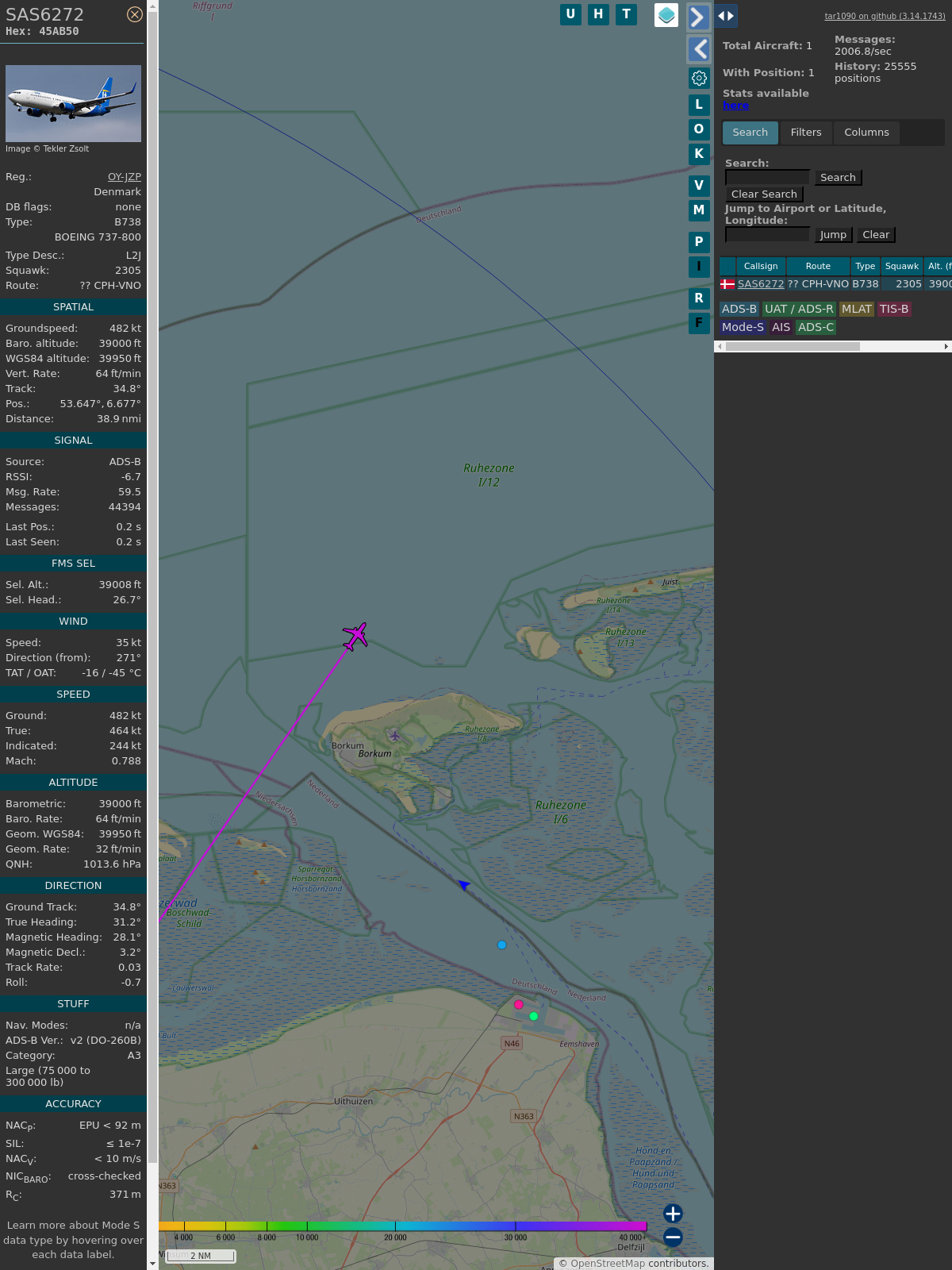Image resolution: width=952 pixels, height=1270 pixels.
Task: Toggle the V map button
Action: click(x=699, y=186)
